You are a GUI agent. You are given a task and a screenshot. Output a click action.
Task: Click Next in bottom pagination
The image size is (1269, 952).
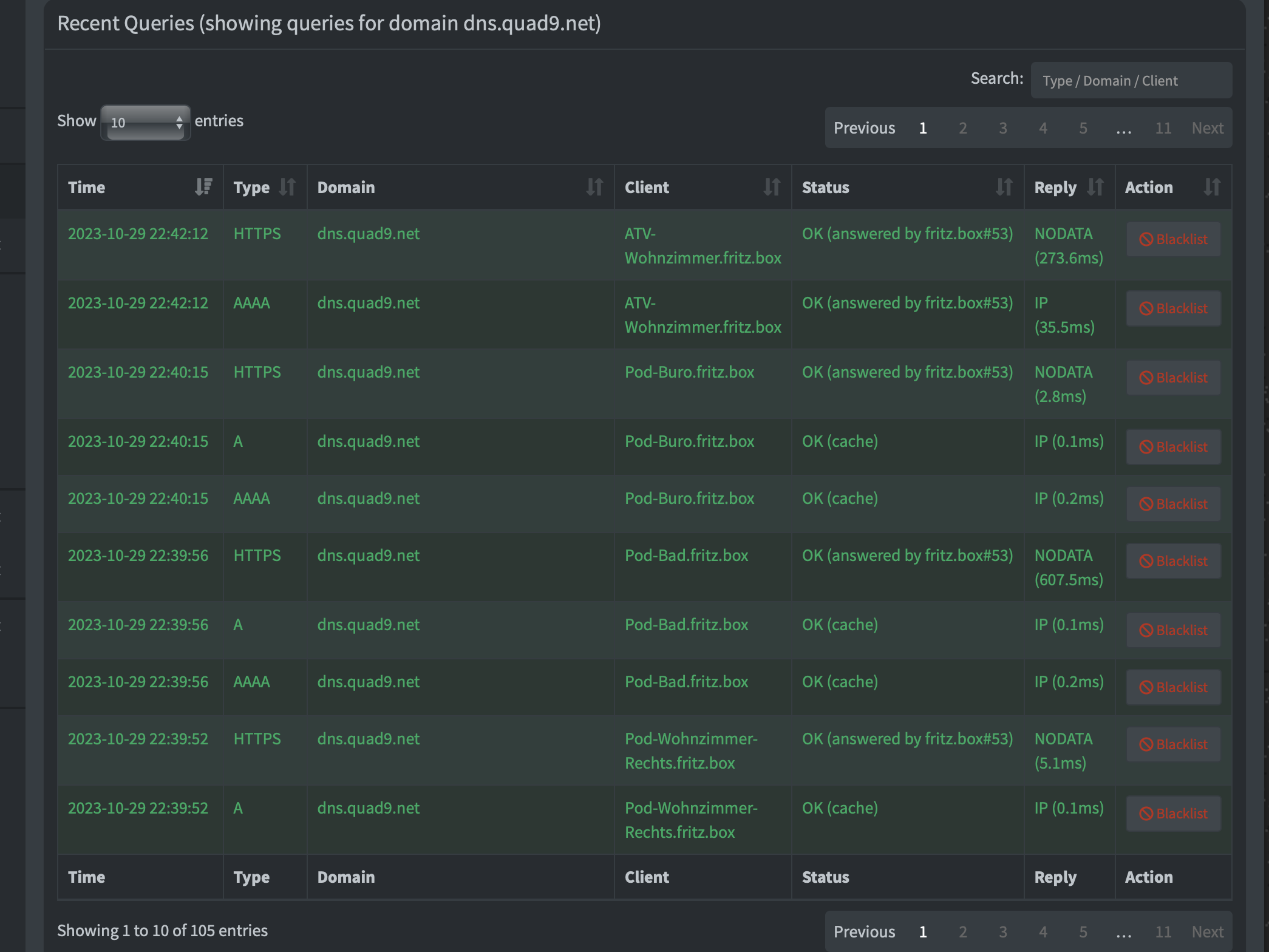click(1207, 931)
